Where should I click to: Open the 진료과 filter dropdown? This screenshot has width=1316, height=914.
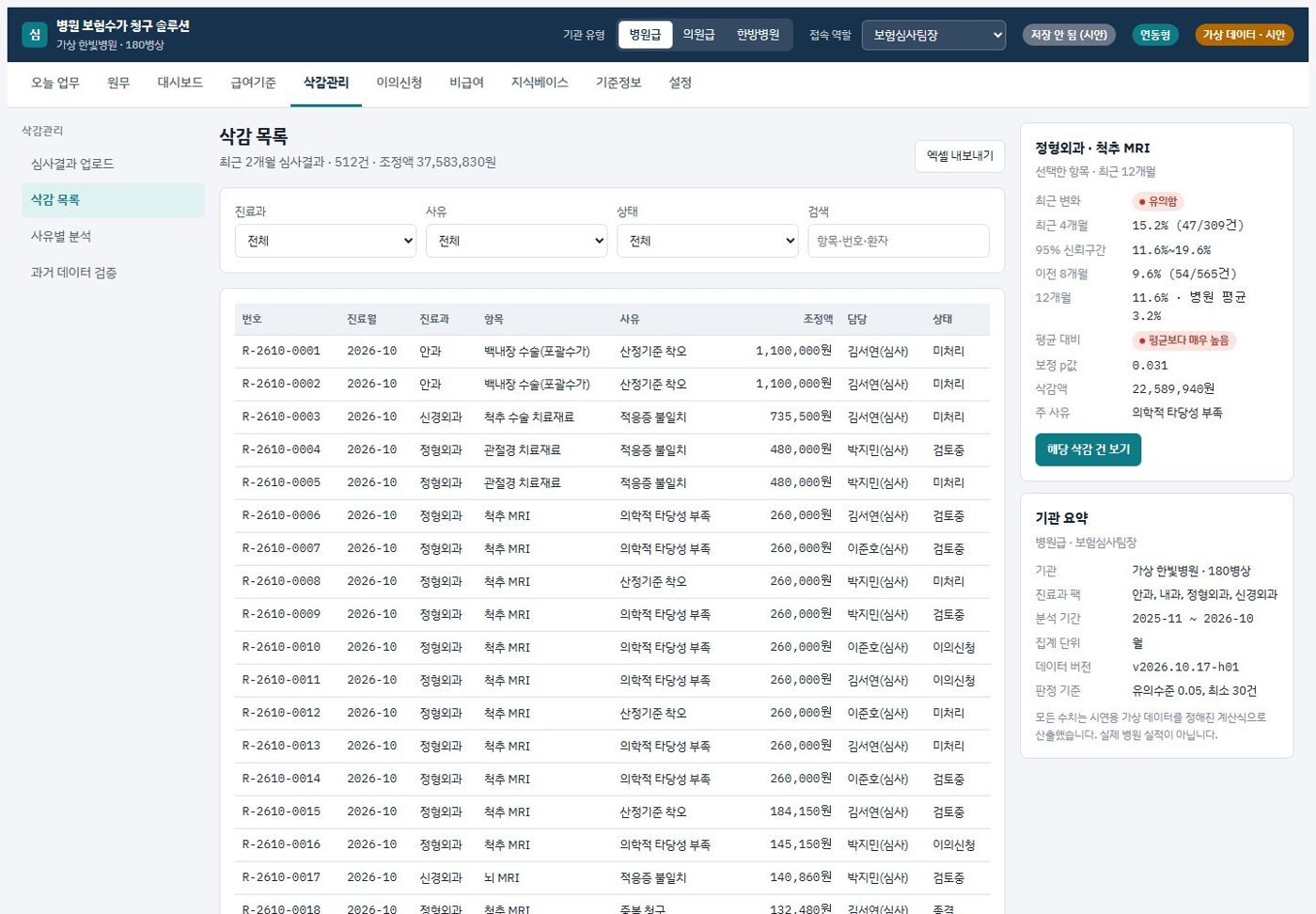[325, 241]
